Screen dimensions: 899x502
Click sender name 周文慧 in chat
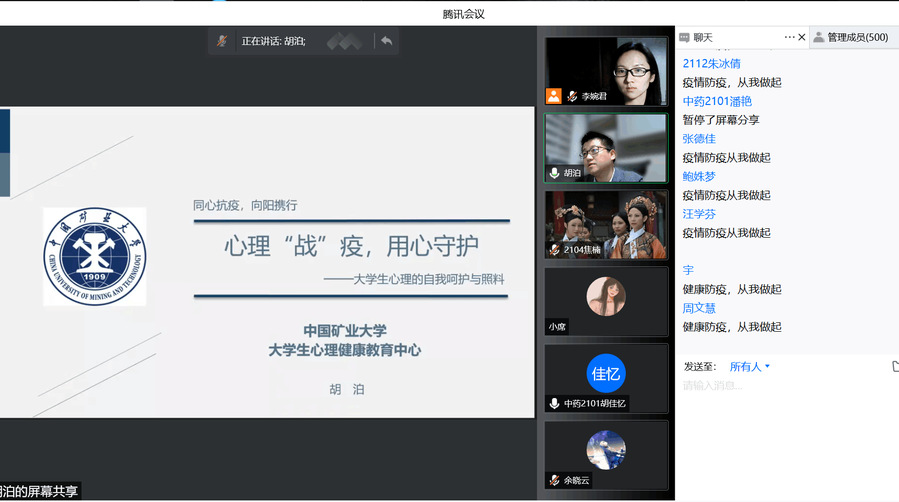click(x=699, y=308)
